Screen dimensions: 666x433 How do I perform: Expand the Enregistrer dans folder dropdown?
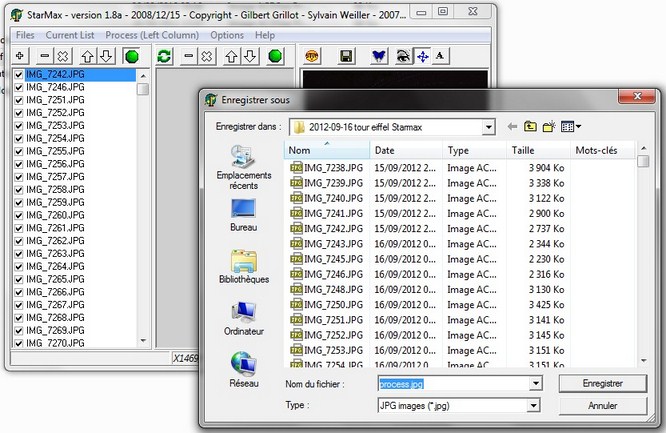488,127
